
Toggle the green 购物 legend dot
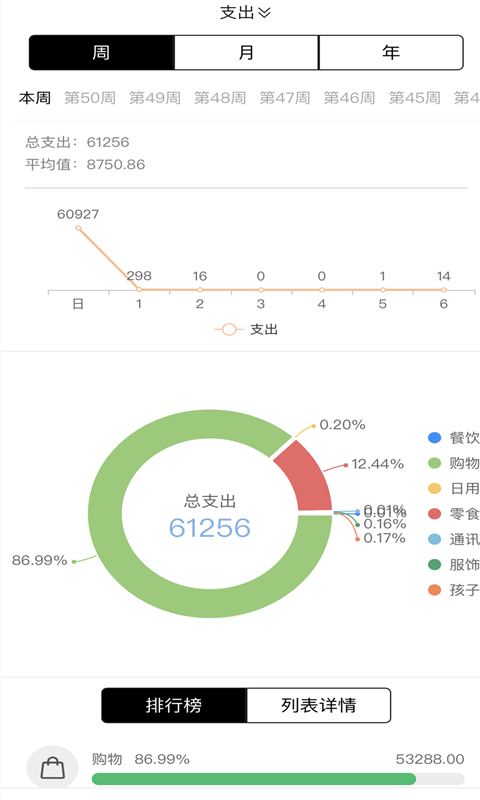coord(434,463)
